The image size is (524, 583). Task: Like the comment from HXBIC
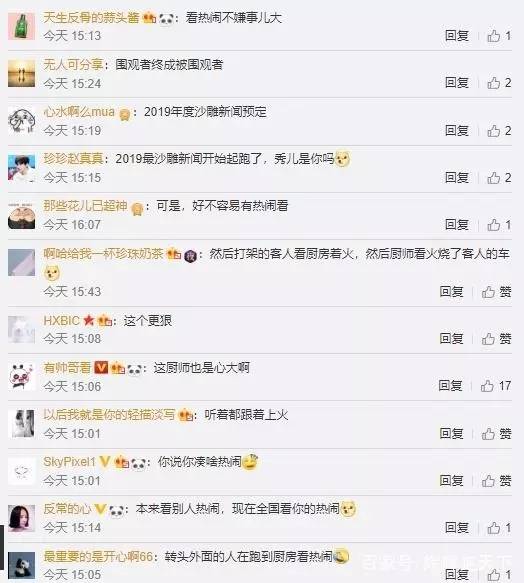[x=496, y=339]
